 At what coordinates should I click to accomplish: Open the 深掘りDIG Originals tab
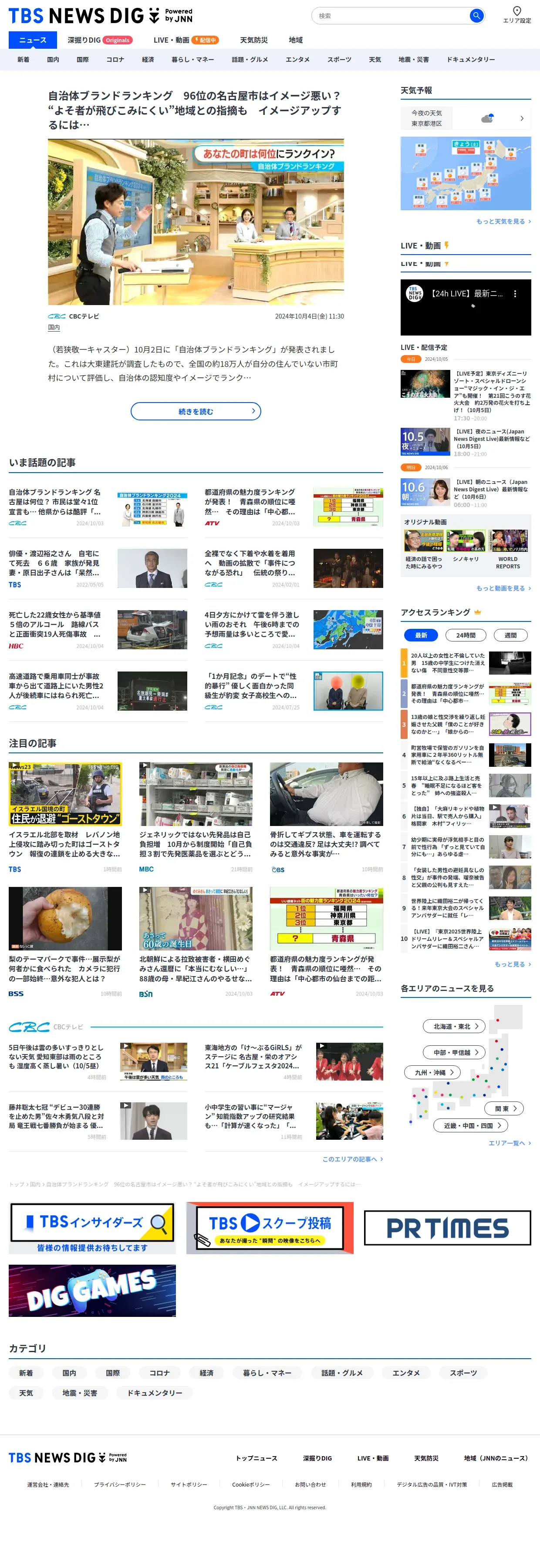coord(100,40)
